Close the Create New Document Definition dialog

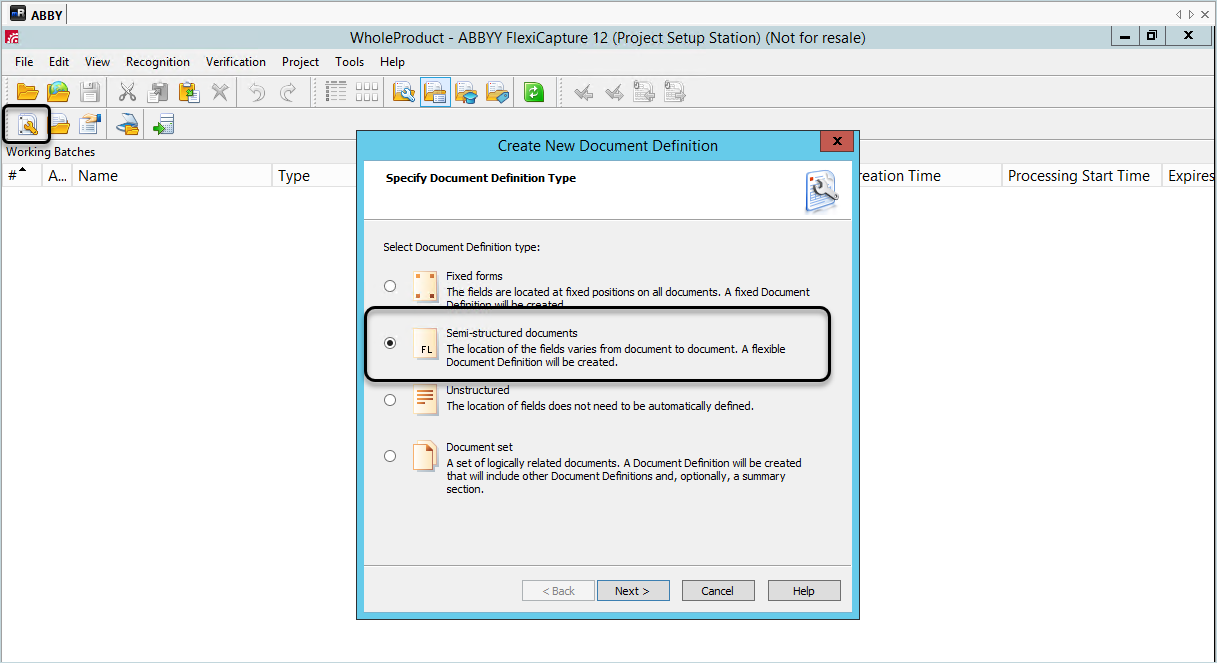click(837, 142)
